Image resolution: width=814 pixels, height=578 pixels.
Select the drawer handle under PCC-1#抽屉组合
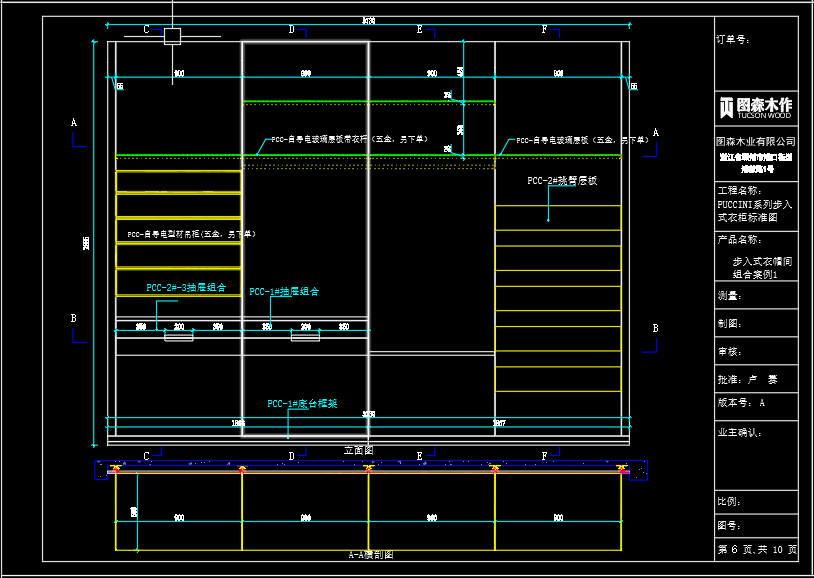point(305,336)
